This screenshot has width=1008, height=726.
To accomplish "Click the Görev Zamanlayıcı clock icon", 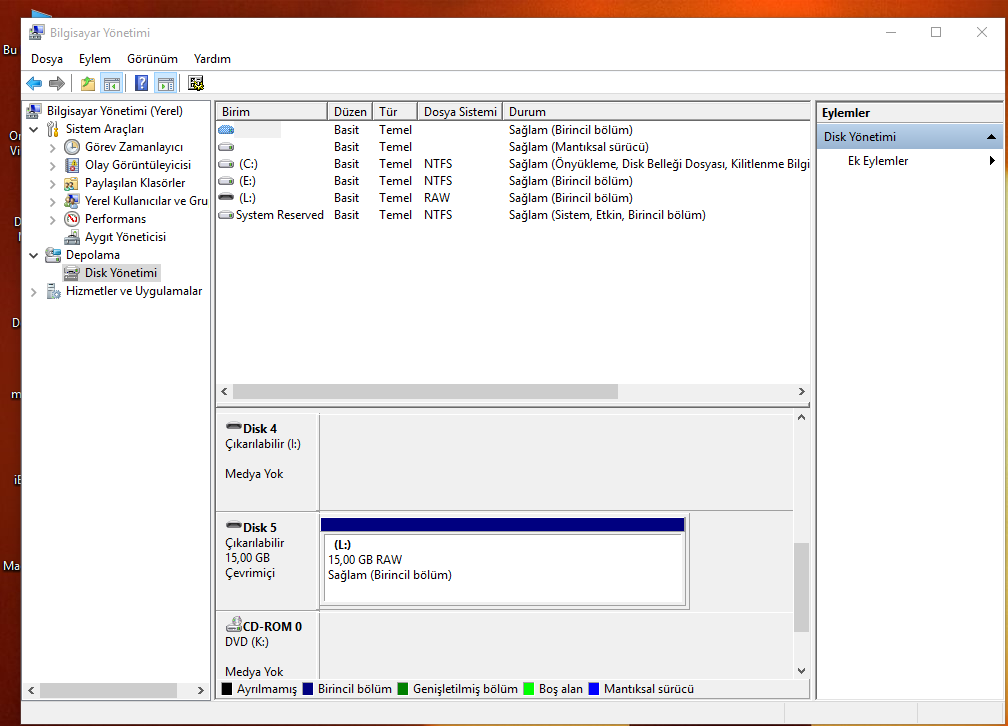I will click(72, 147).
